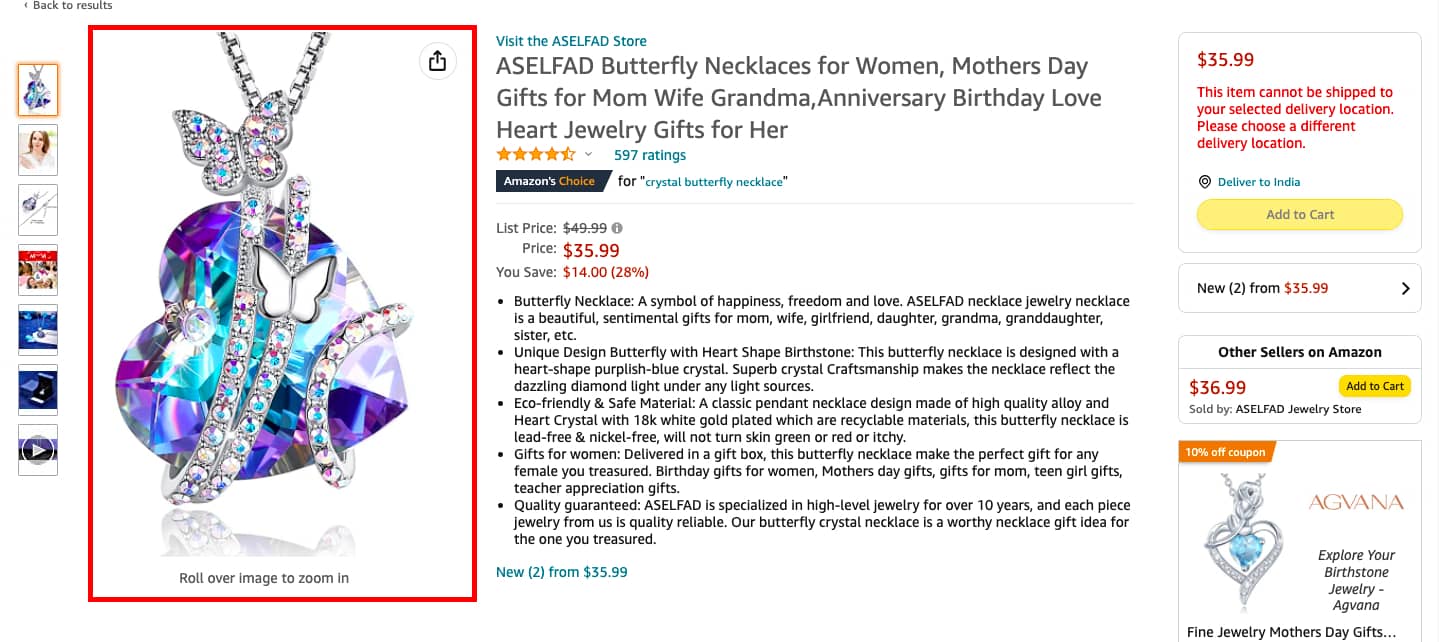Open Other Sellers on Amazon section
This screenshot has width=1439, height=642.
(1299, 352)
